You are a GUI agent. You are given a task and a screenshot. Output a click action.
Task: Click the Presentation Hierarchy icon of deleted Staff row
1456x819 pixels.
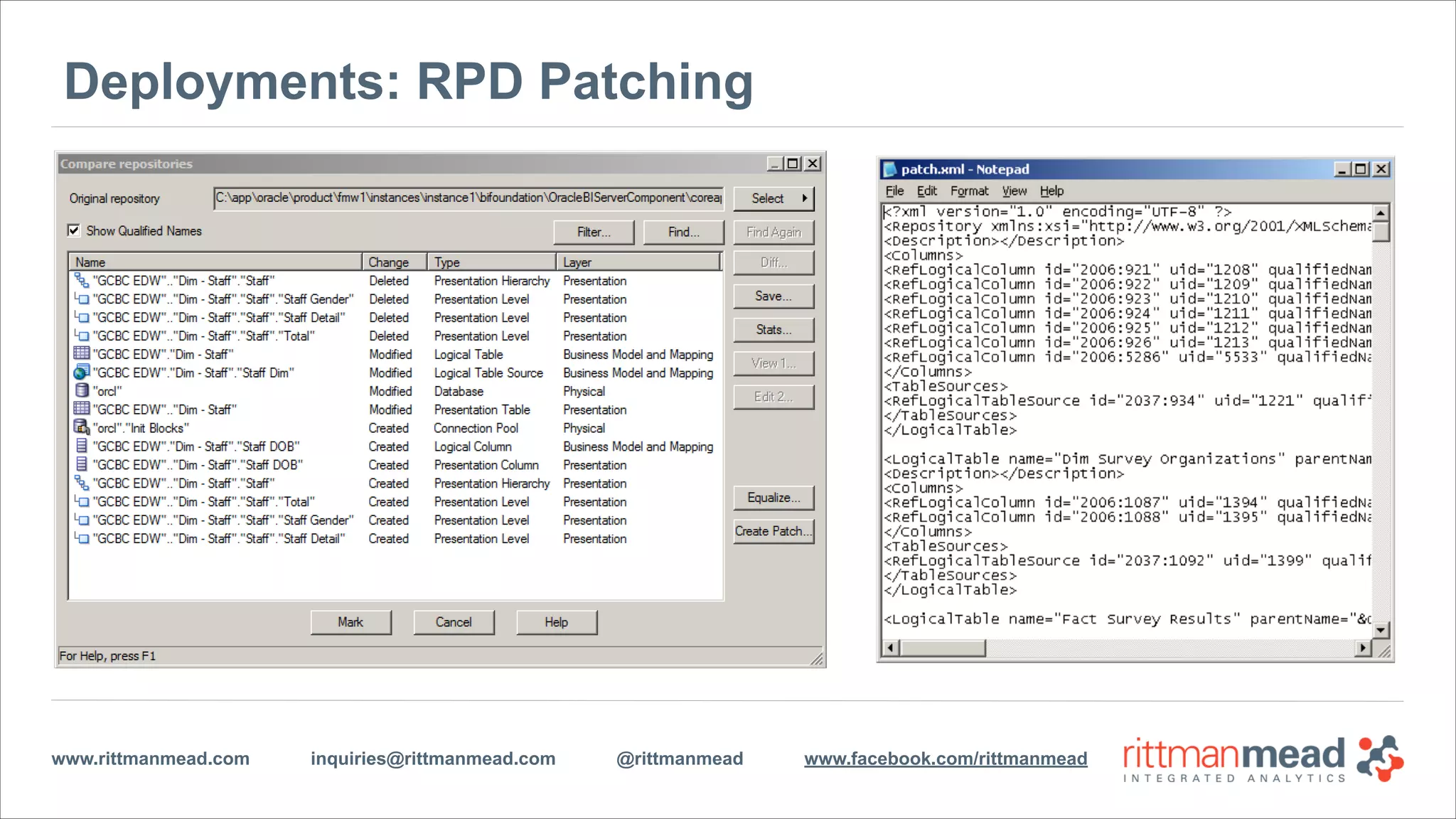point(81,281)
